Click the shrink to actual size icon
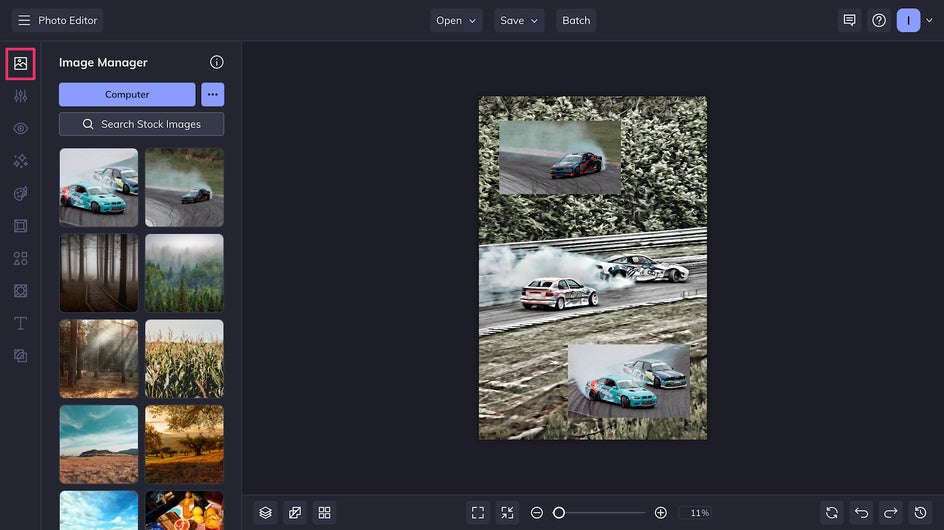Image resolution: width=944 pixels, height=530 pixels. point(508,513)
